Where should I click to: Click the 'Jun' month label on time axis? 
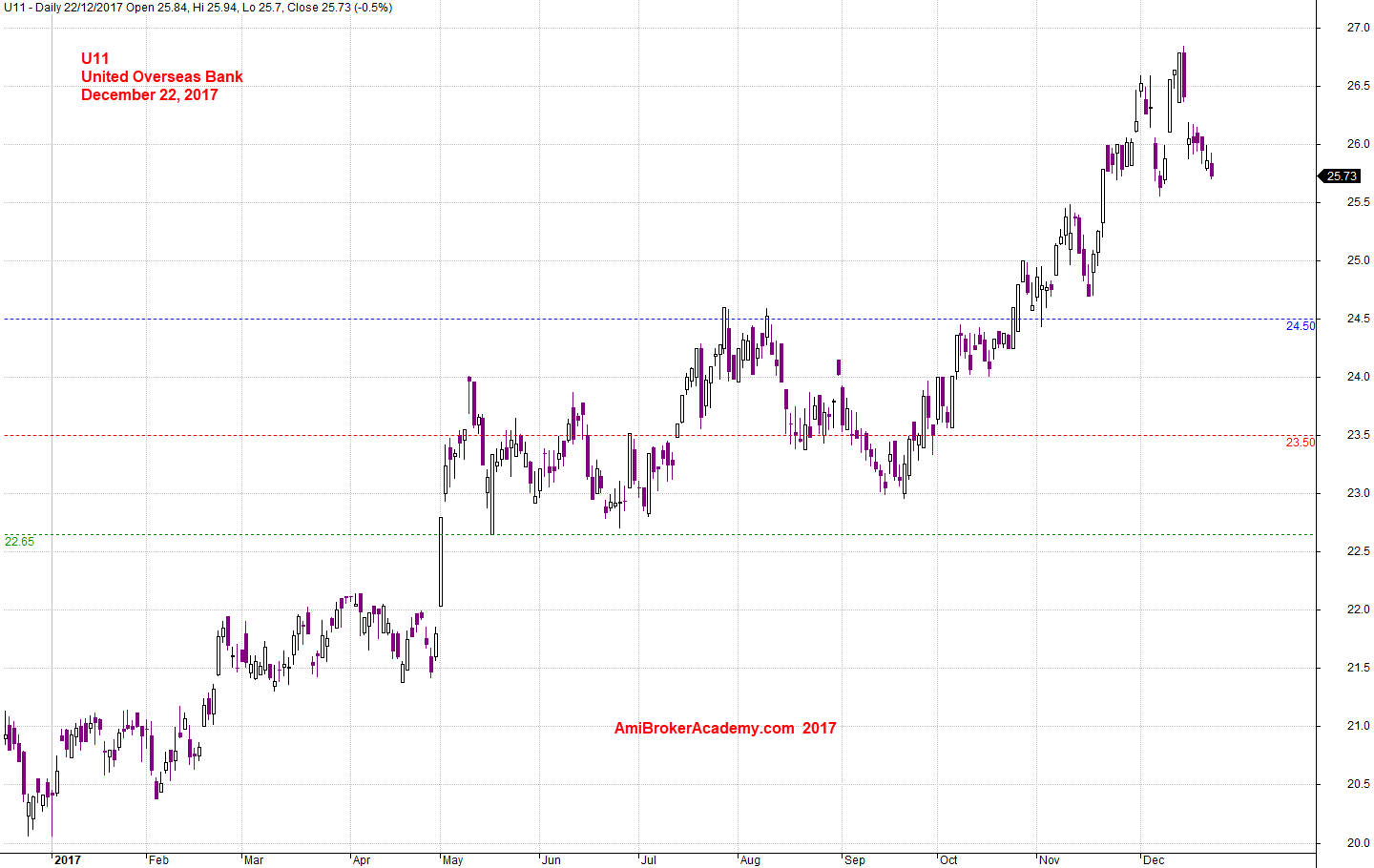tap(552, 860)
